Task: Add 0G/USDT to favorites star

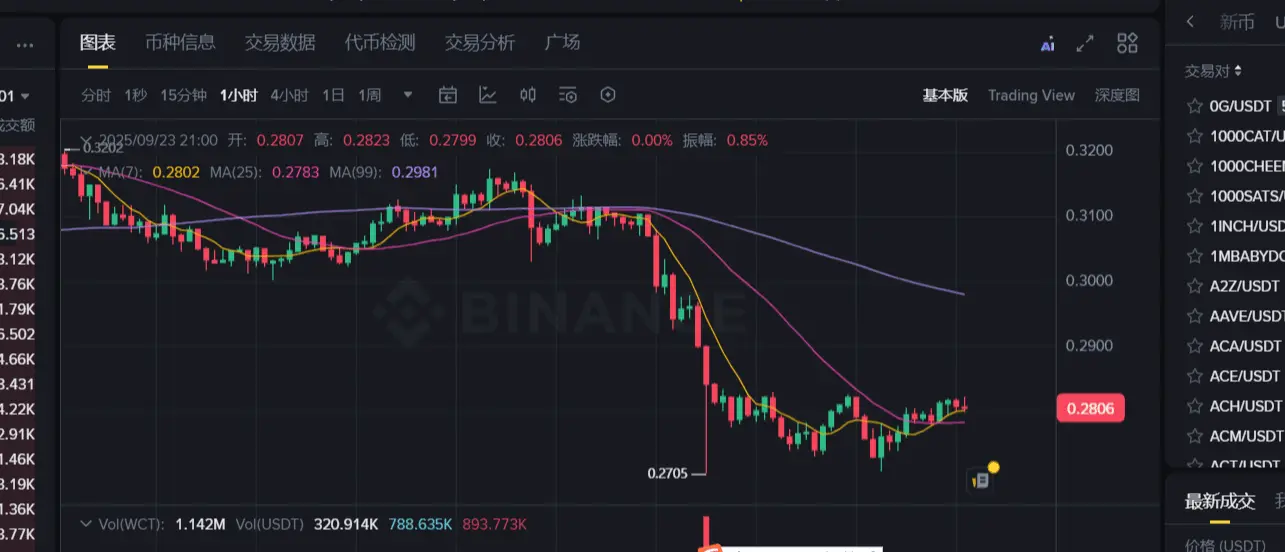Action: [1193, 106]
